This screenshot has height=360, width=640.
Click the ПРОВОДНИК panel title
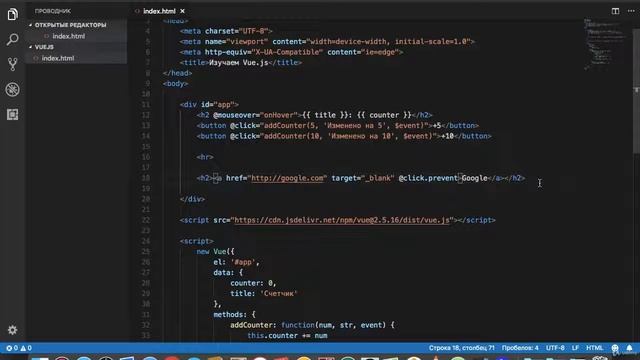point(53,11)
